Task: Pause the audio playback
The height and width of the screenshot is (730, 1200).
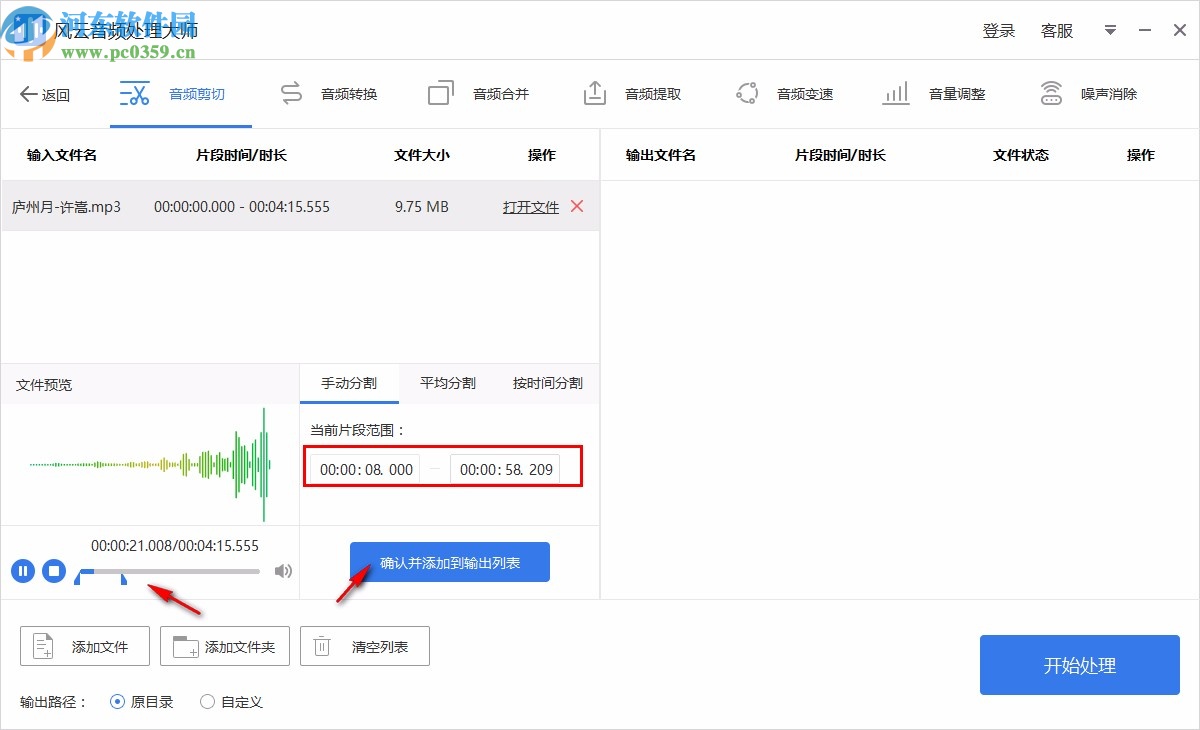Action: click(22, 571)
